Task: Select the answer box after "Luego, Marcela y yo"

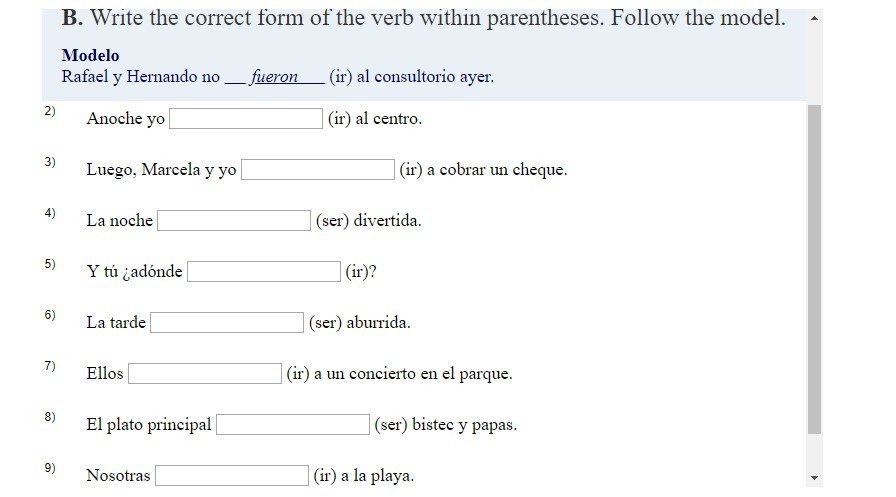Action: [318, 170]
